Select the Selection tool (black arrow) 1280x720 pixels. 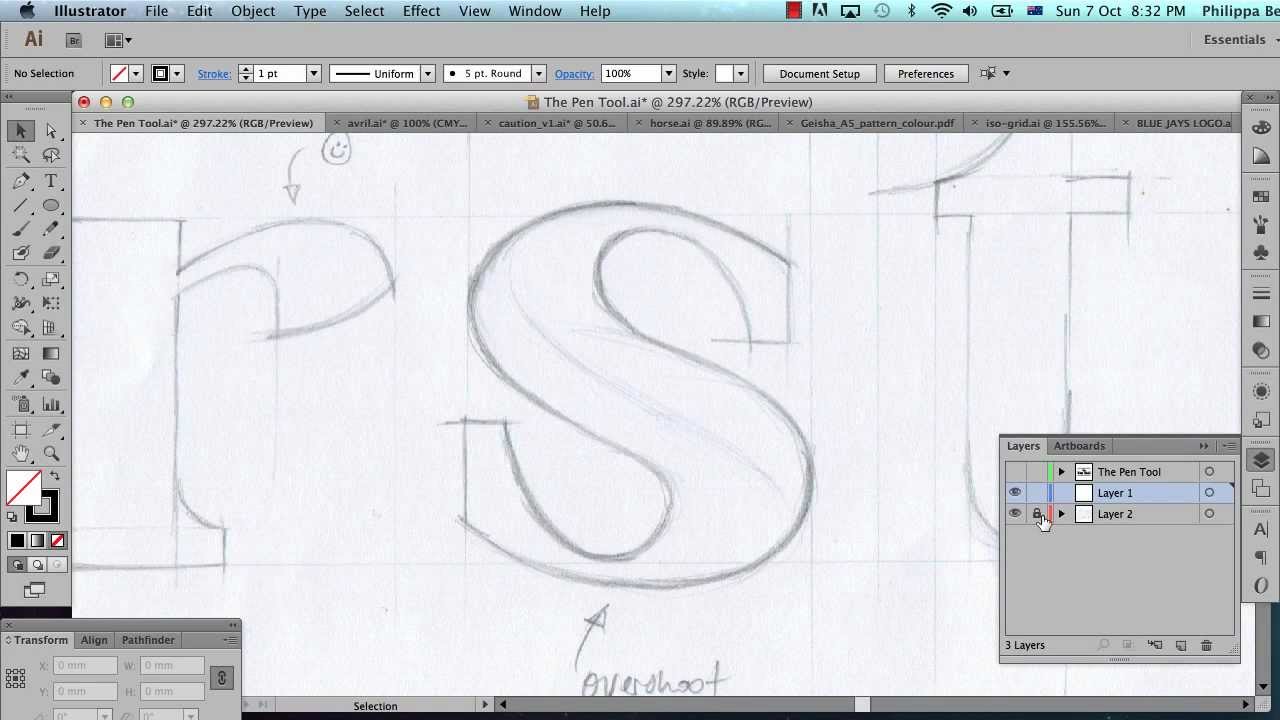click(x=21, y=131)
